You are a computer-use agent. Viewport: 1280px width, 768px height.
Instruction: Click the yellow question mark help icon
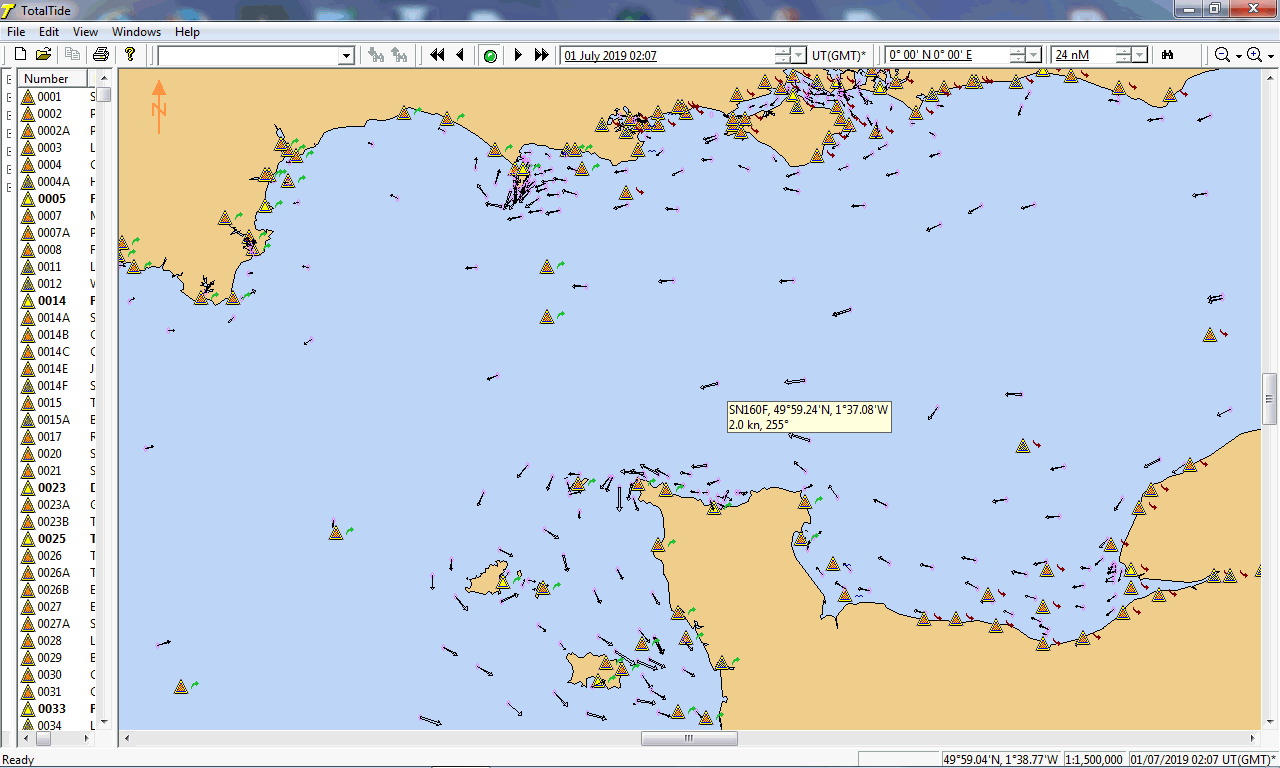pos(129,55)
